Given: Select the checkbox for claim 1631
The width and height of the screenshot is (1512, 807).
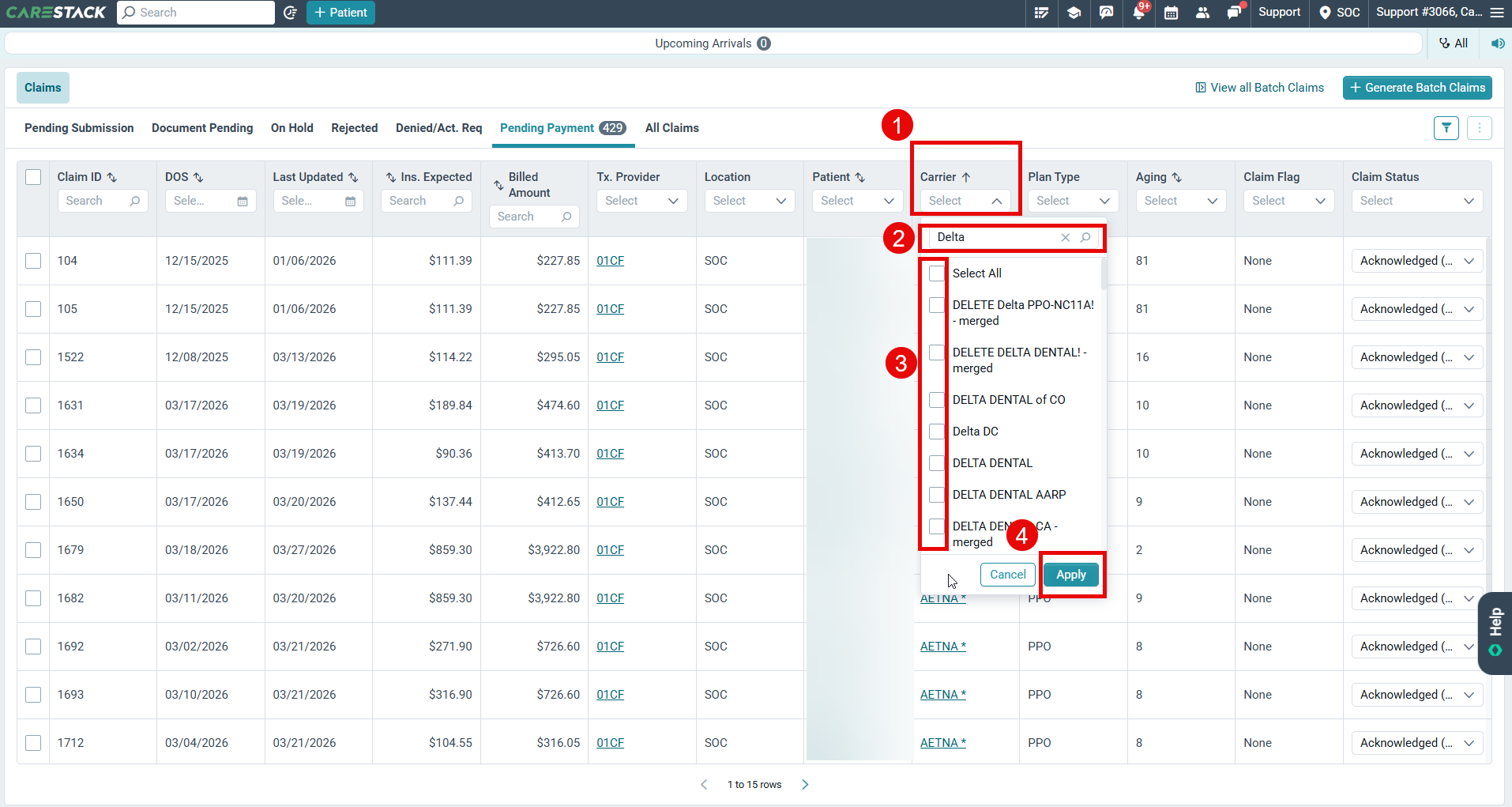Looking at the screenshot, I should pos(33,405).
